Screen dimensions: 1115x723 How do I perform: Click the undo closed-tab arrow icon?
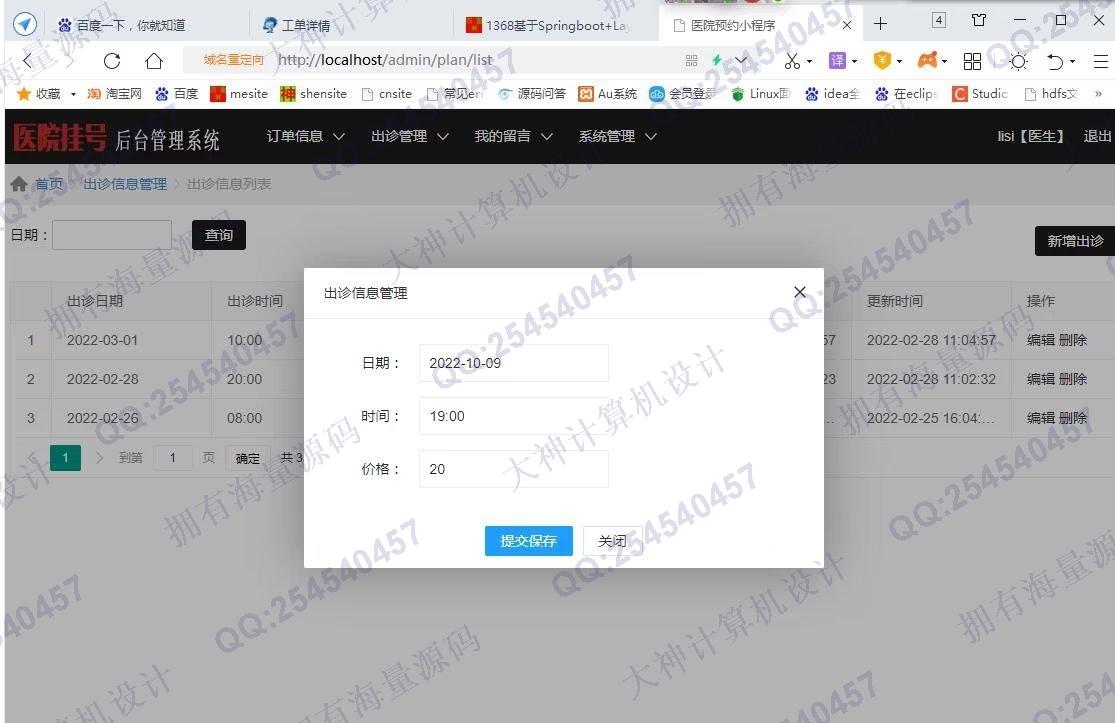[1055, 61]
